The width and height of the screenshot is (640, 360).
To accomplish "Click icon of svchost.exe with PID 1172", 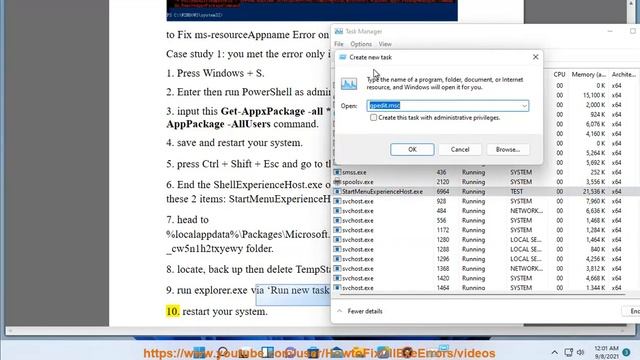I will click(x=337, y=230).
